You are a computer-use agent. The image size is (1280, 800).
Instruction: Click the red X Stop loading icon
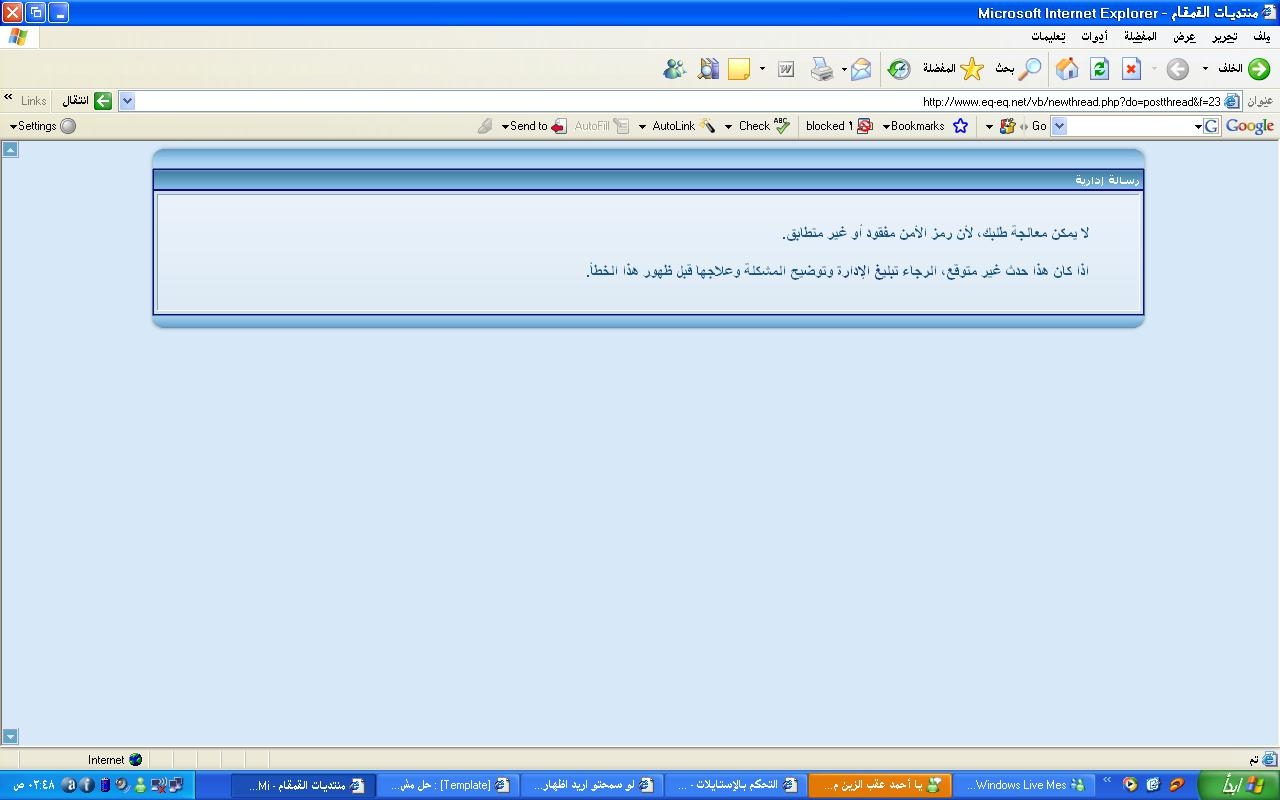point(1131,69)
